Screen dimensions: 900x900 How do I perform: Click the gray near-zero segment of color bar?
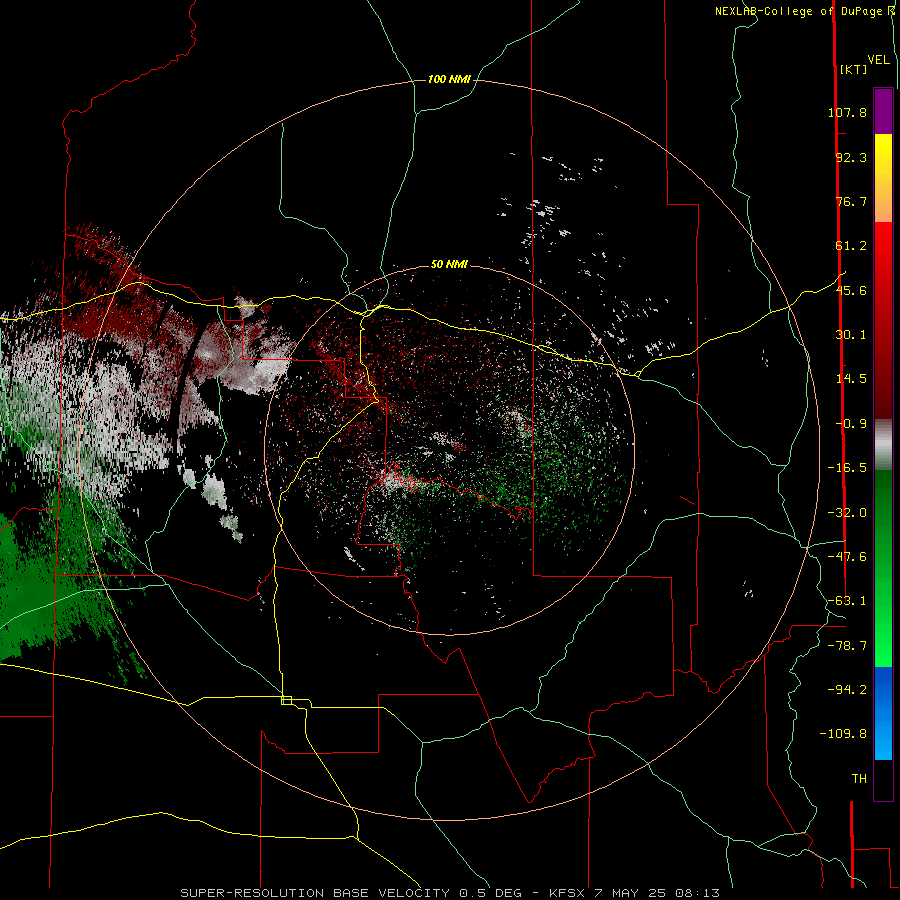click(x=883, y=442)
